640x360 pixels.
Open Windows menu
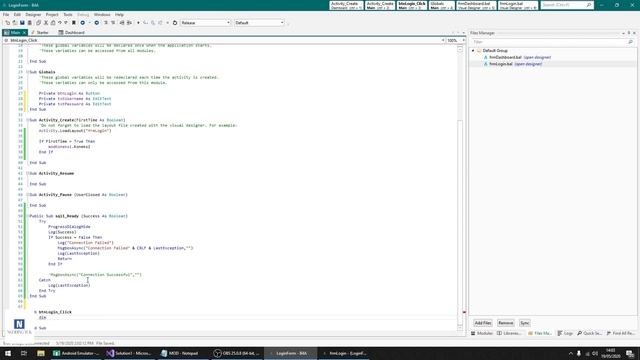[102, 15]
